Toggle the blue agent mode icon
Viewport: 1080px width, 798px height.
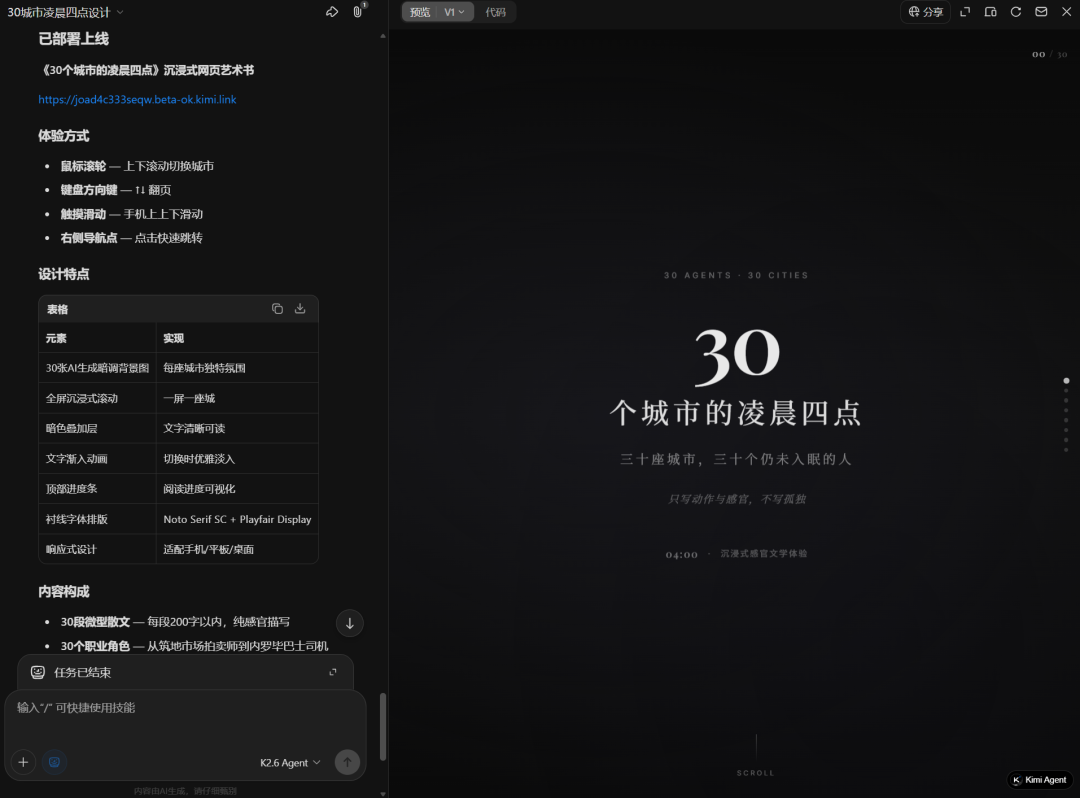point(54,762)
